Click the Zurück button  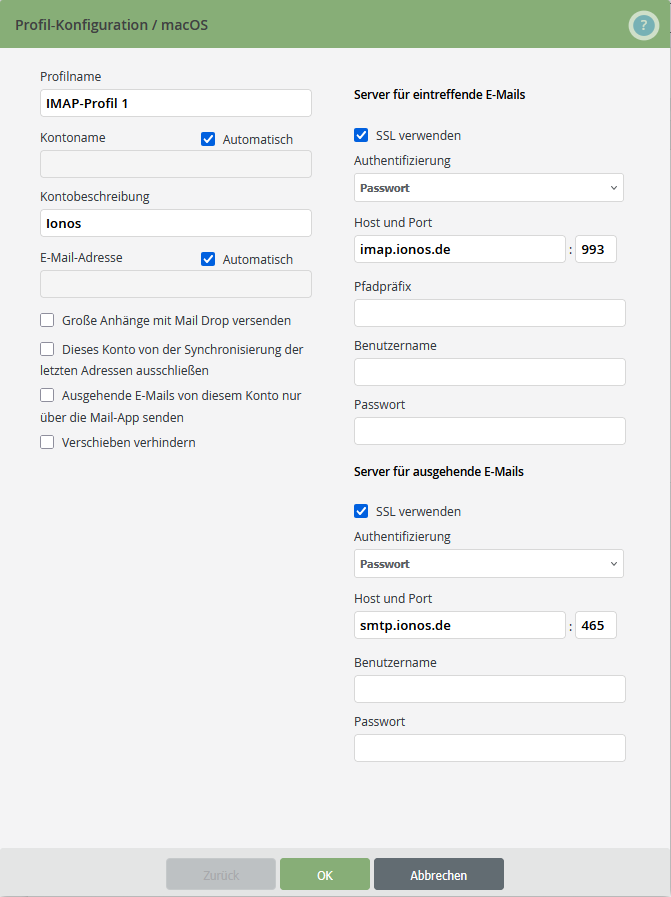click(x=220, y=873)
